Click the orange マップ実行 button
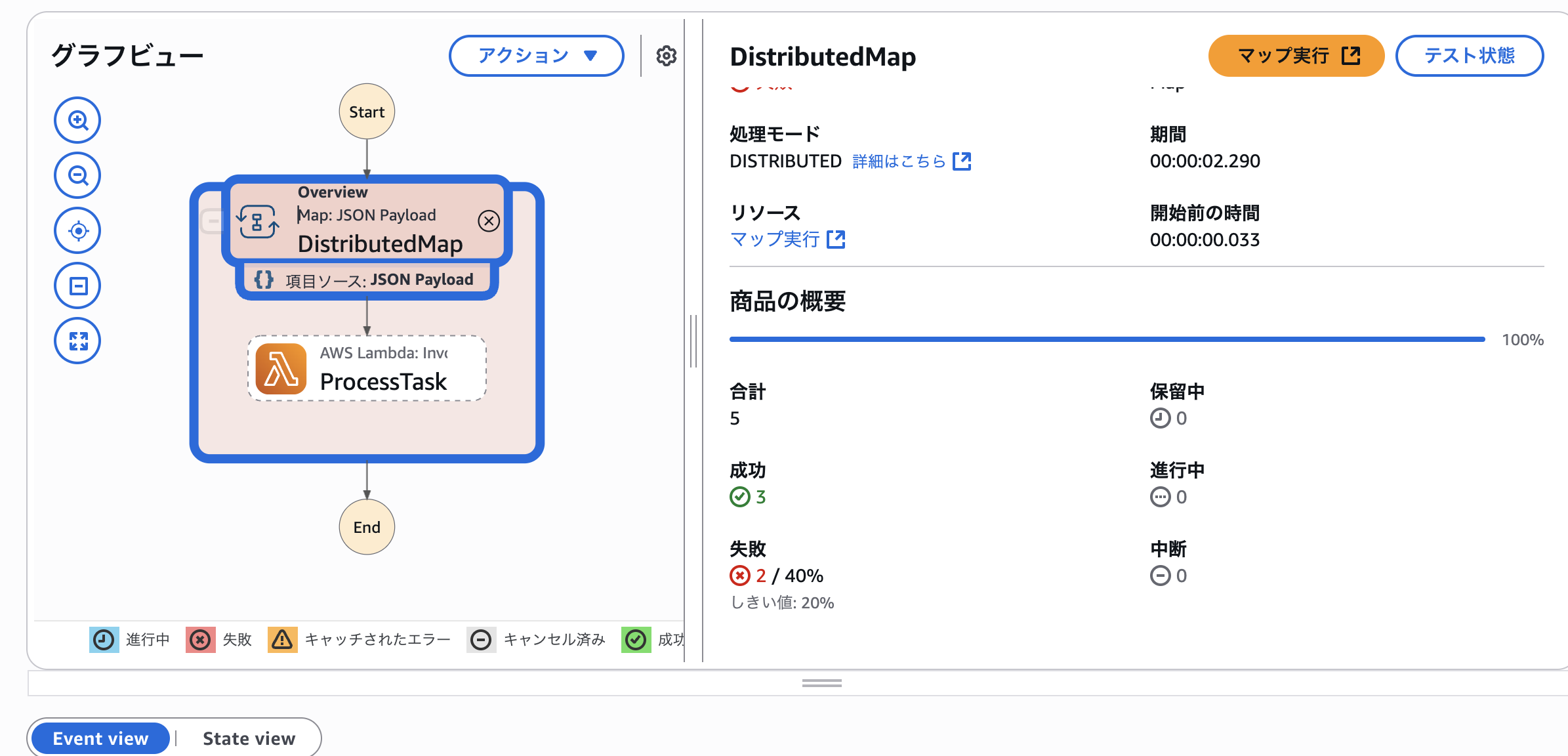Screen dimensions: 1568x756 [1296, 56]
